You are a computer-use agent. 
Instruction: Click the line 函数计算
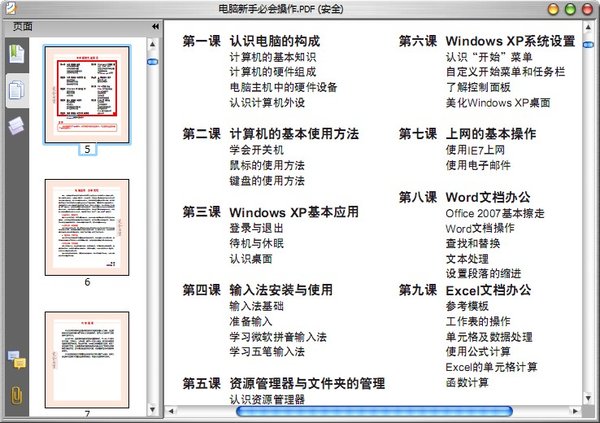(x=467, y=382)
